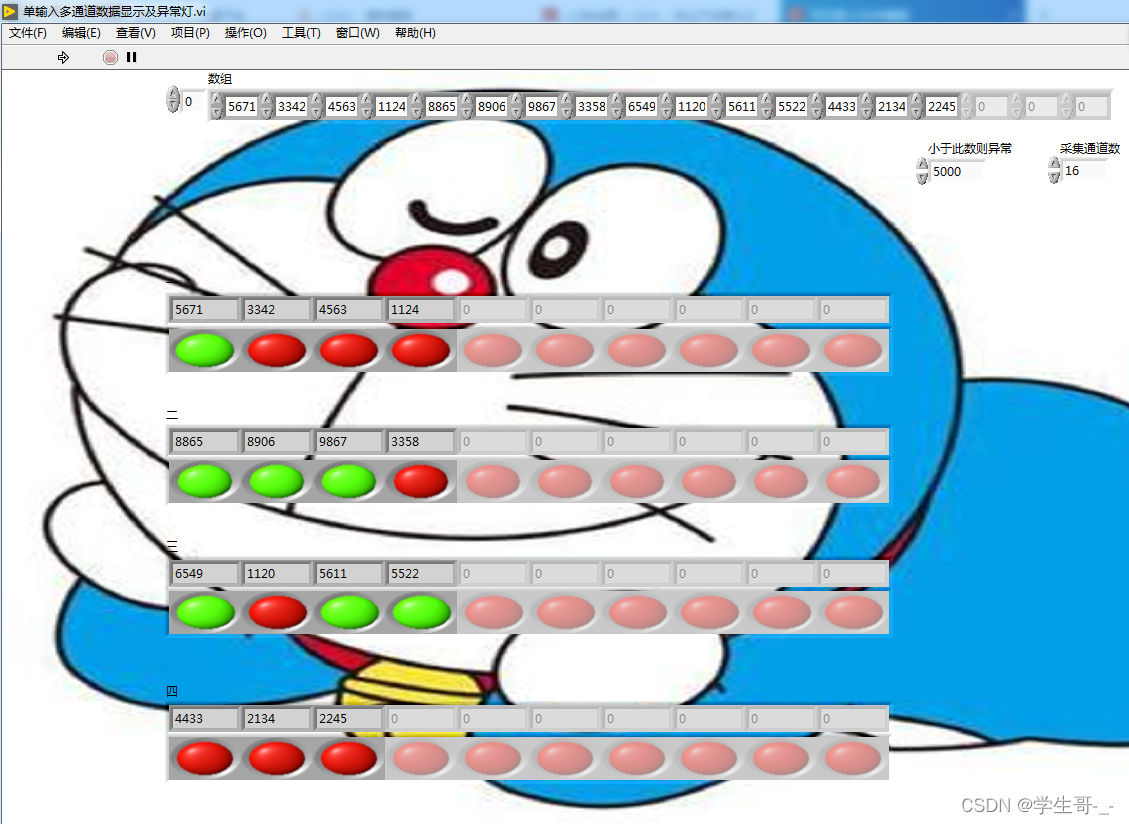Click array input cell containing 1120
The width and height of the screenshot is (1129, 824).
tap(691, 107)
